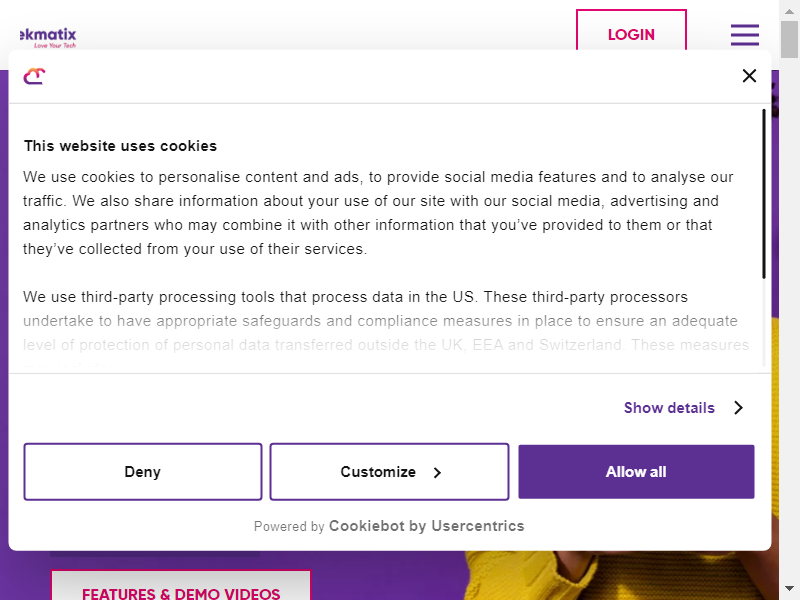800x600 pixels.
Task: Go to the Tekmatix homepage logo
Action: coord(48,37)
